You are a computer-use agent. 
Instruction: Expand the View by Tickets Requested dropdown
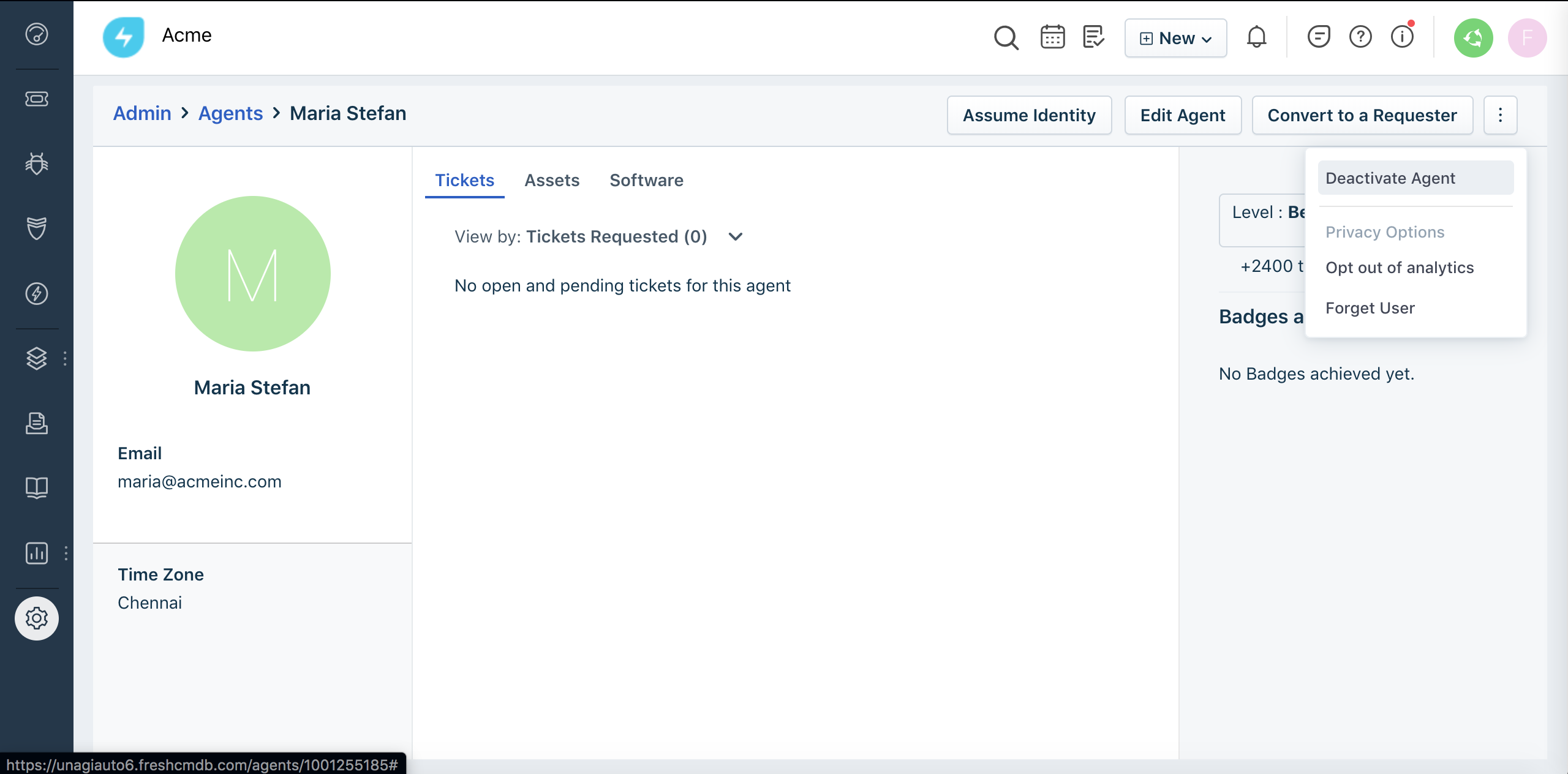click(736, 236)
